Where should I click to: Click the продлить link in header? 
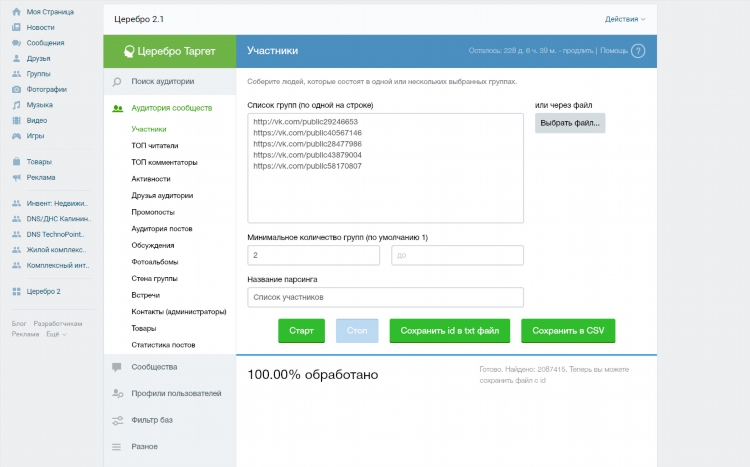click(578, 51)
